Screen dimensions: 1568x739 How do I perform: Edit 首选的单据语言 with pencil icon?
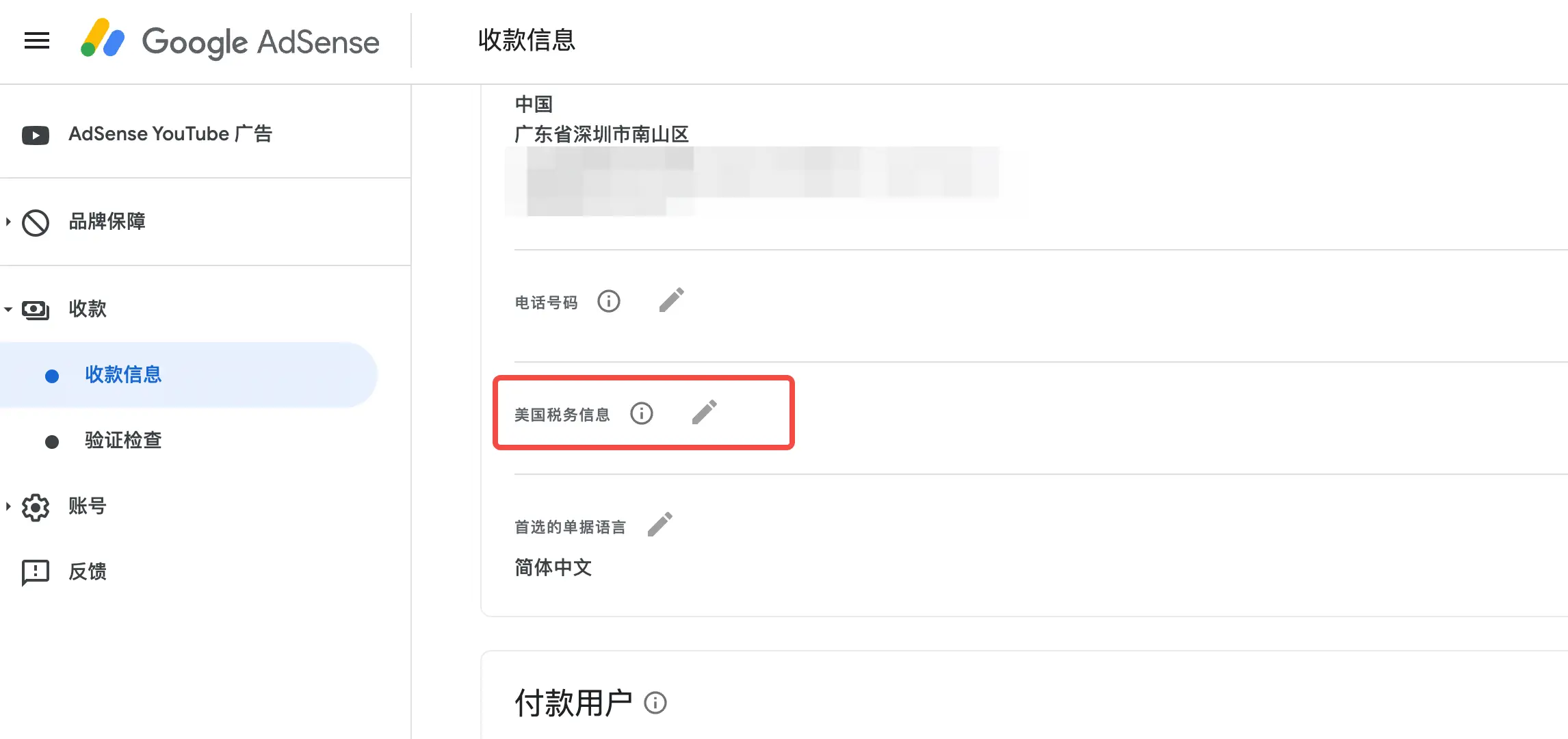pyautogui.click(x=660, y=524)
